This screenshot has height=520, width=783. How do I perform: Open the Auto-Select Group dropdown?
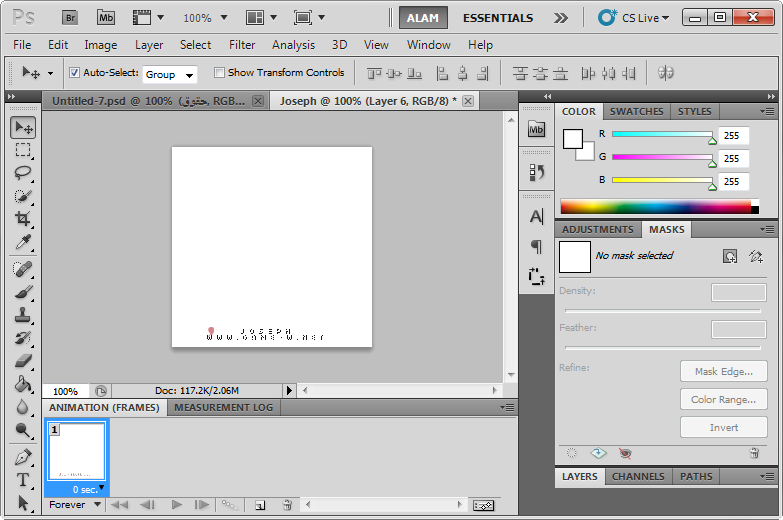pos(170,75)
